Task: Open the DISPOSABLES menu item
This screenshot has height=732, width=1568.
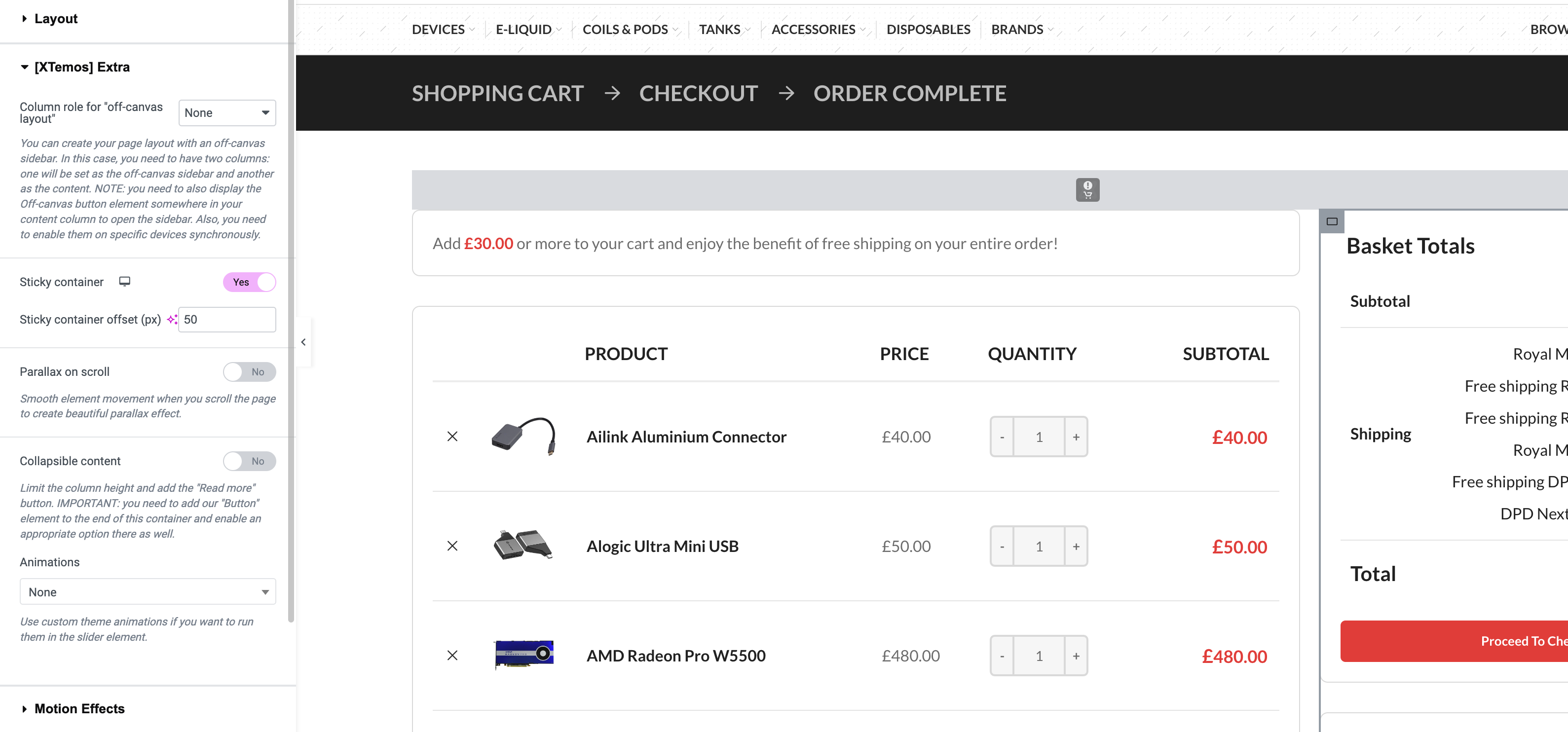Action: 928,29
